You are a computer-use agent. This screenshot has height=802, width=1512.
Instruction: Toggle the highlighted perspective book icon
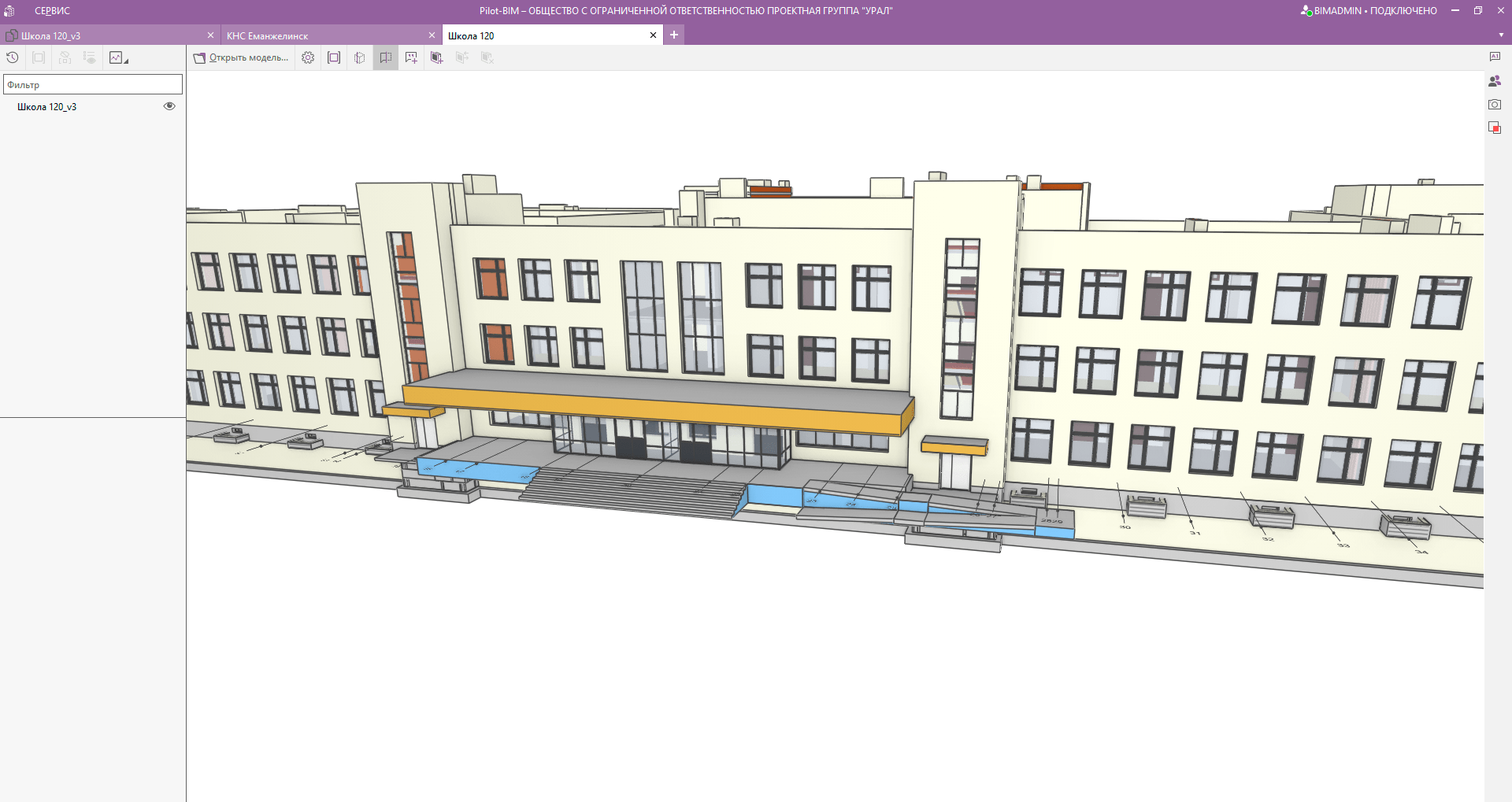click(386, 57)
